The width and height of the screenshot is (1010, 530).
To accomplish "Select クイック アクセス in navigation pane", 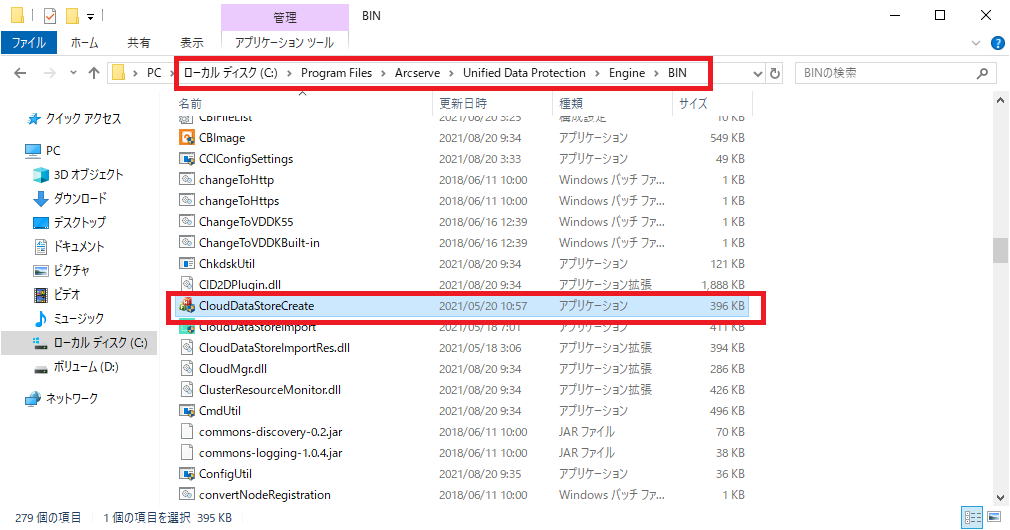I will pos(83,118).
